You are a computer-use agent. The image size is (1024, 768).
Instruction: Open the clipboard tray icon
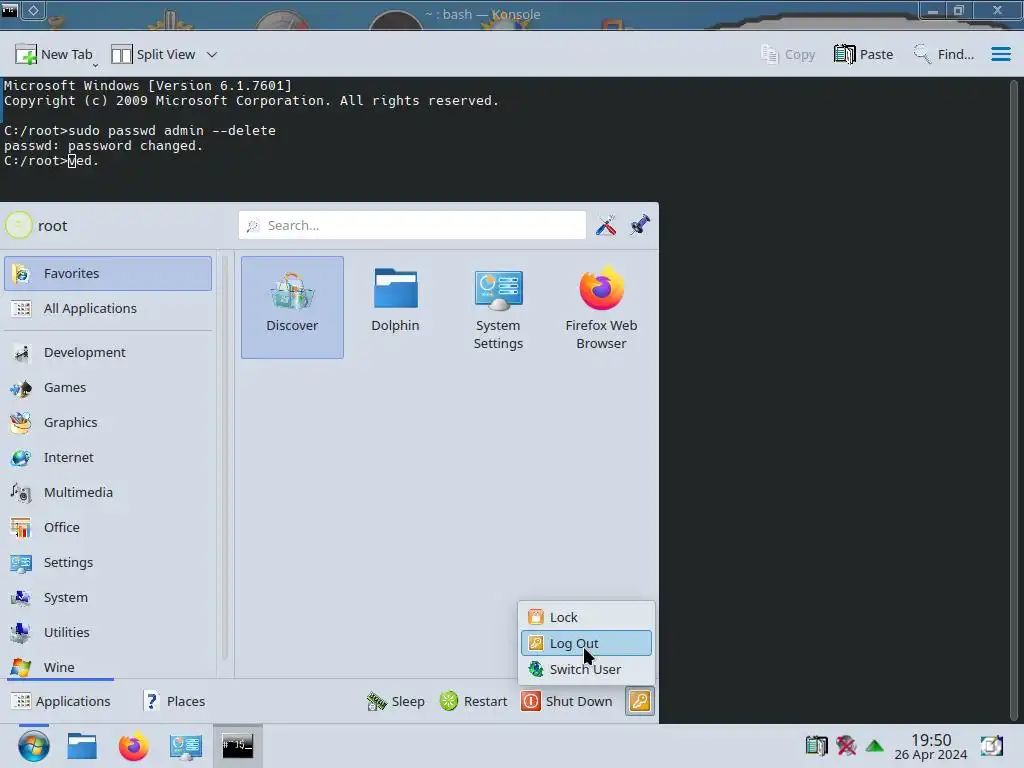click(816, 745)
